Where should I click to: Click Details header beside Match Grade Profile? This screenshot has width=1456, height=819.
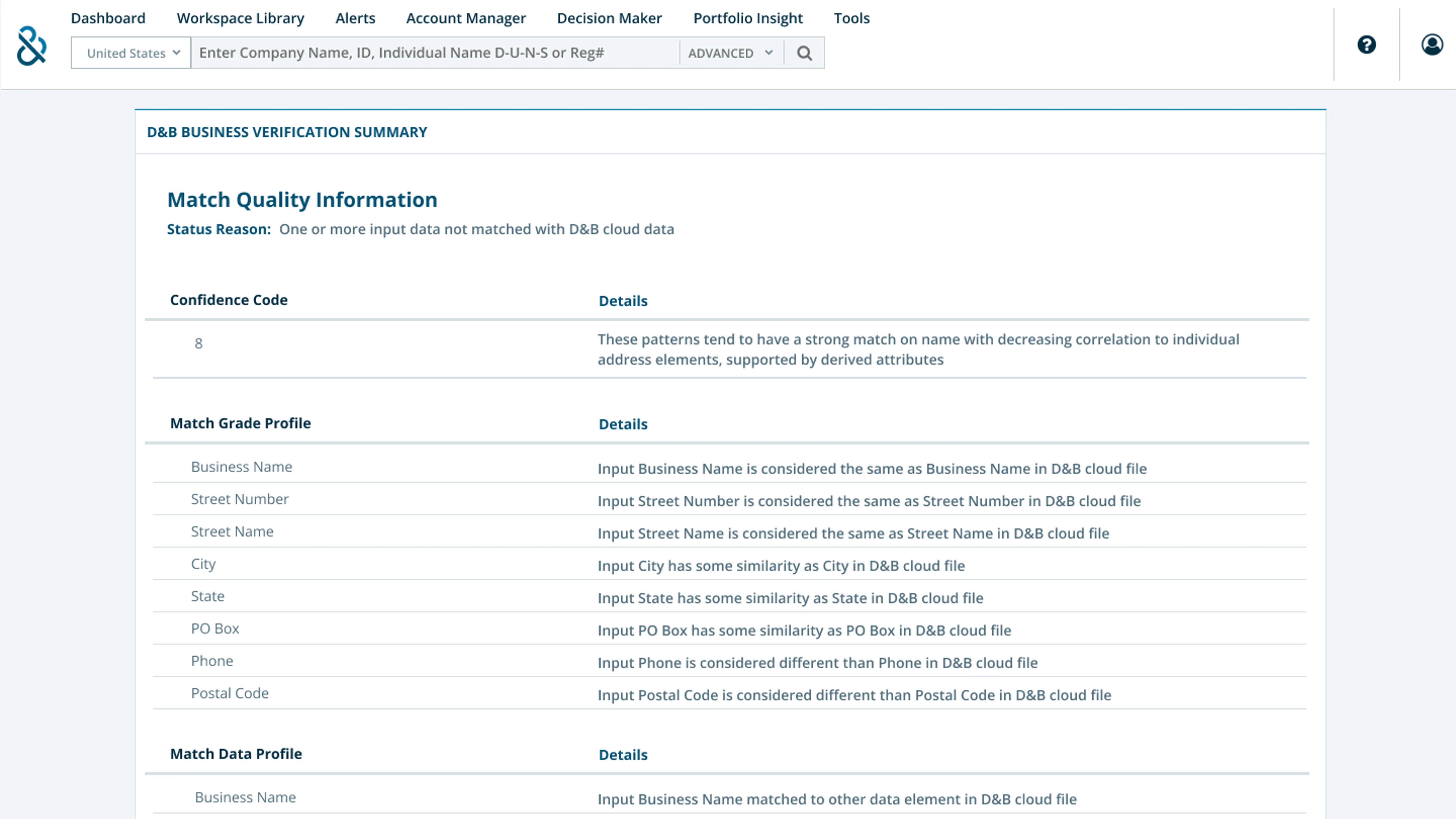[x=623, y=424]
